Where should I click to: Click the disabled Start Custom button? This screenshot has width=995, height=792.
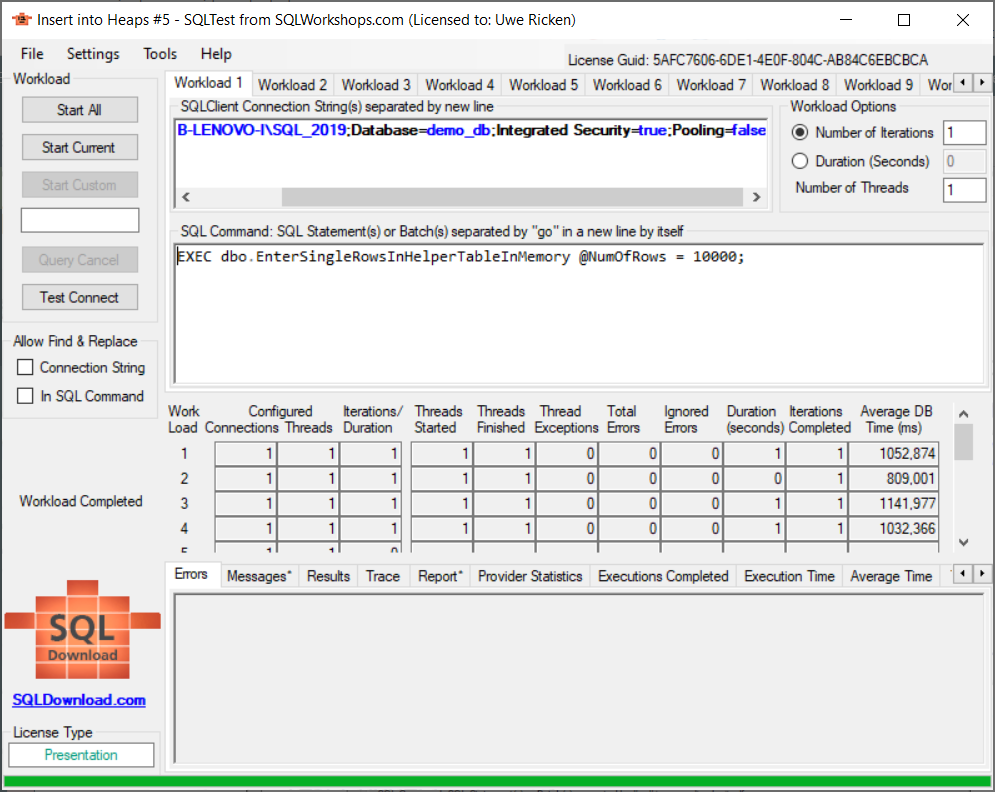[79, 185]
